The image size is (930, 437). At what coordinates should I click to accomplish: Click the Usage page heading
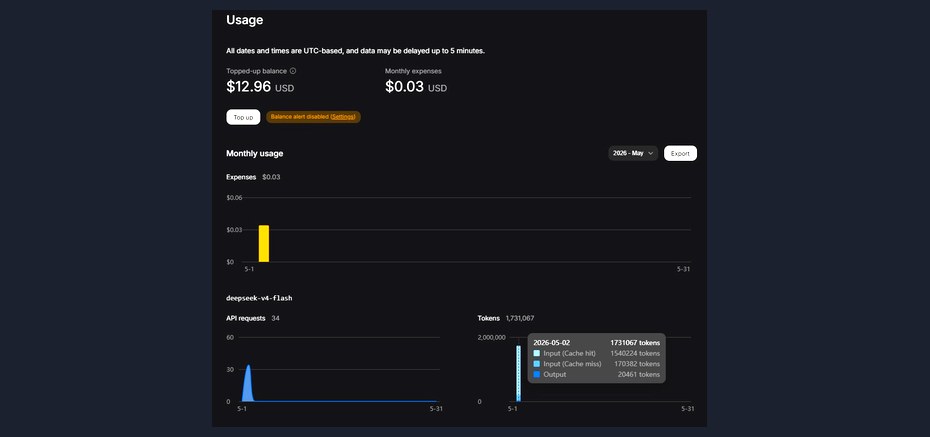coord(244,20)
